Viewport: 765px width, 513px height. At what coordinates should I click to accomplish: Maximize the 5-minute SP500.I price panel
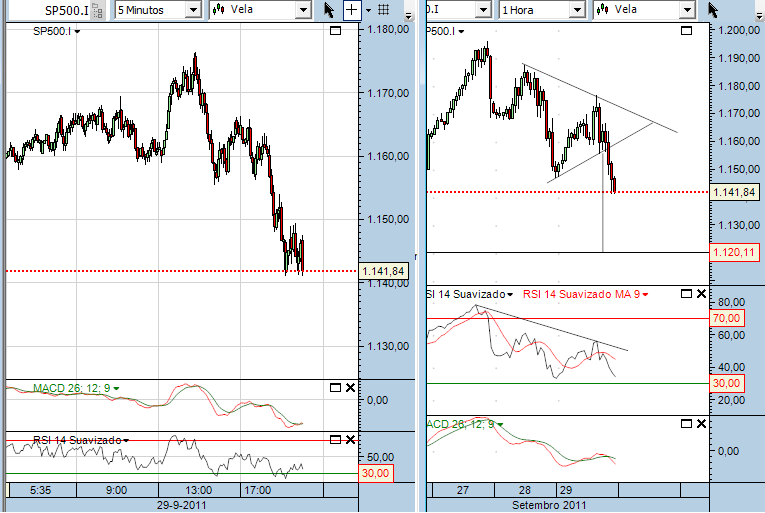(336, 31)
